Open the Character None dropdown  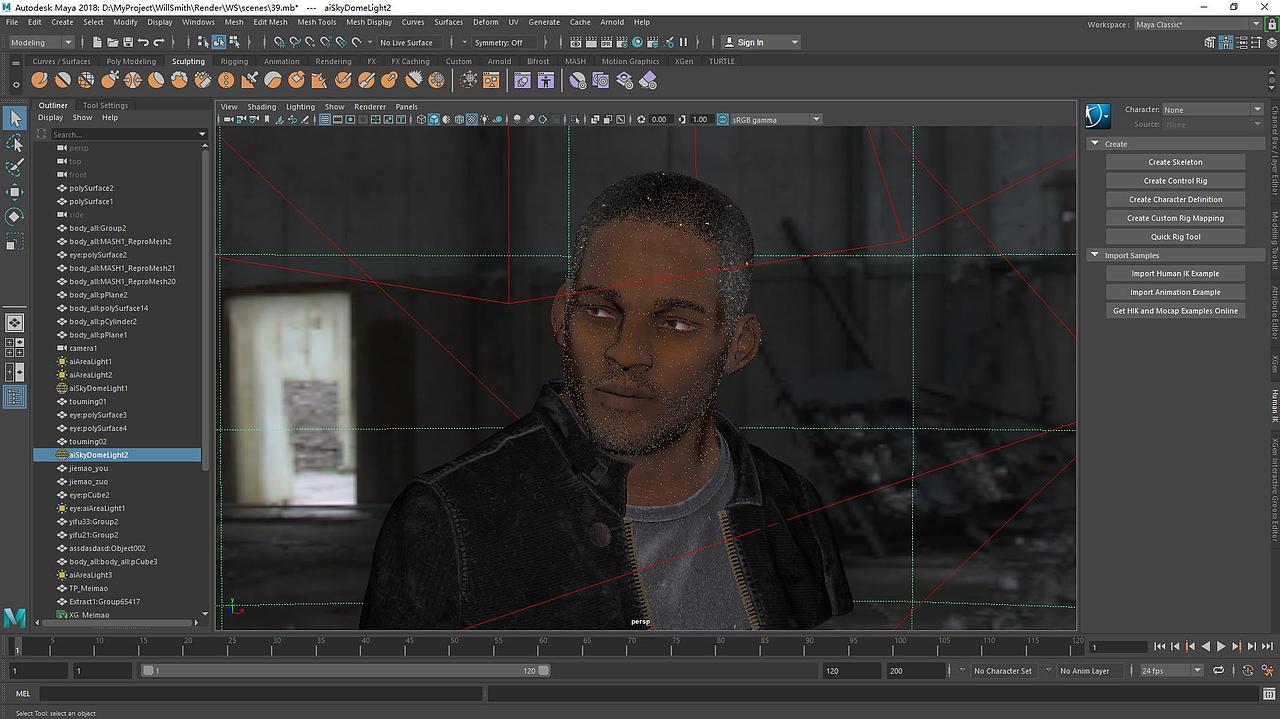pos(1213,109)
